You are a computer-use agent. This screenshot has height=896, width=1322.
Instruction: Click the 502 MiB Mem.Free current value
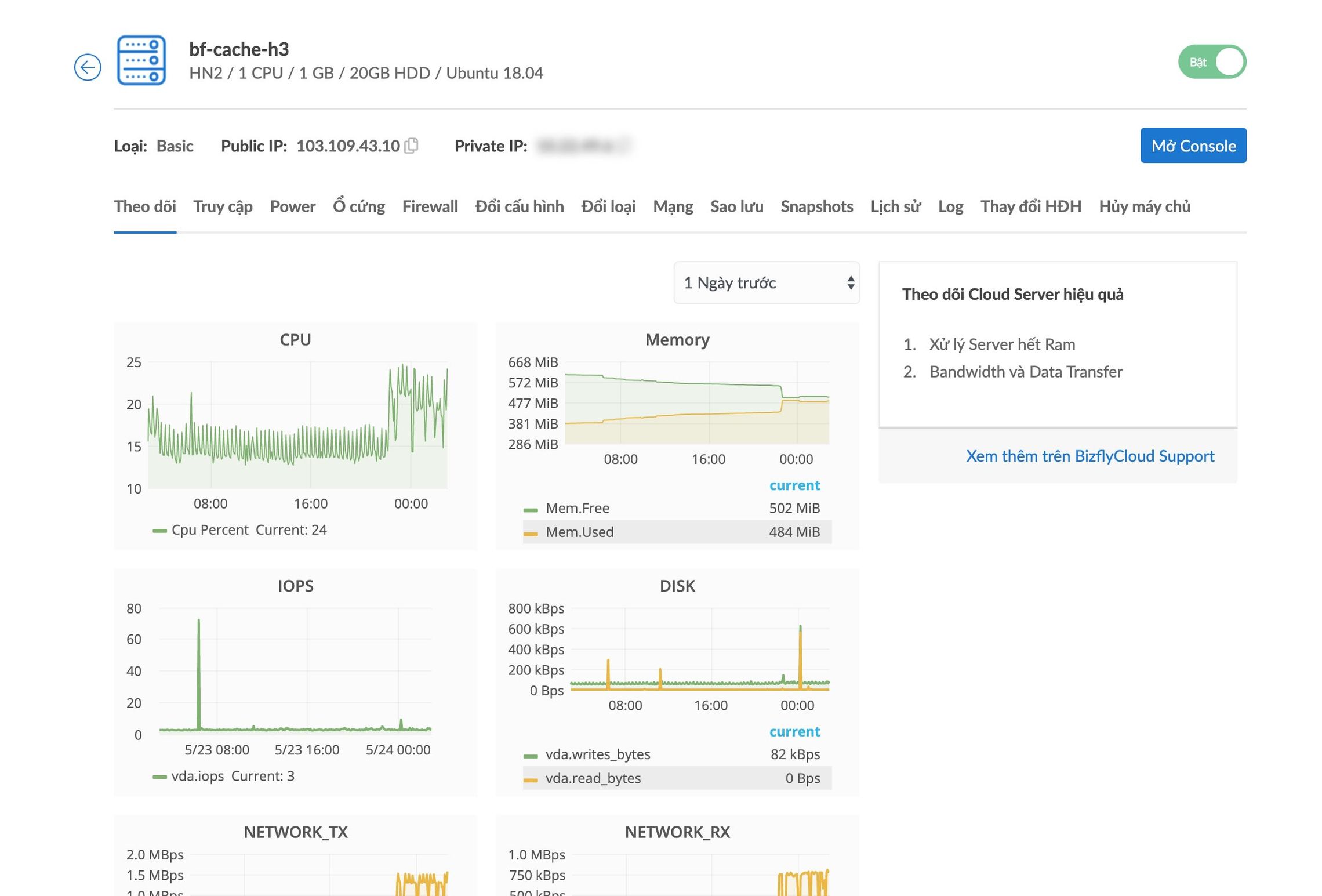coord(794,508)
